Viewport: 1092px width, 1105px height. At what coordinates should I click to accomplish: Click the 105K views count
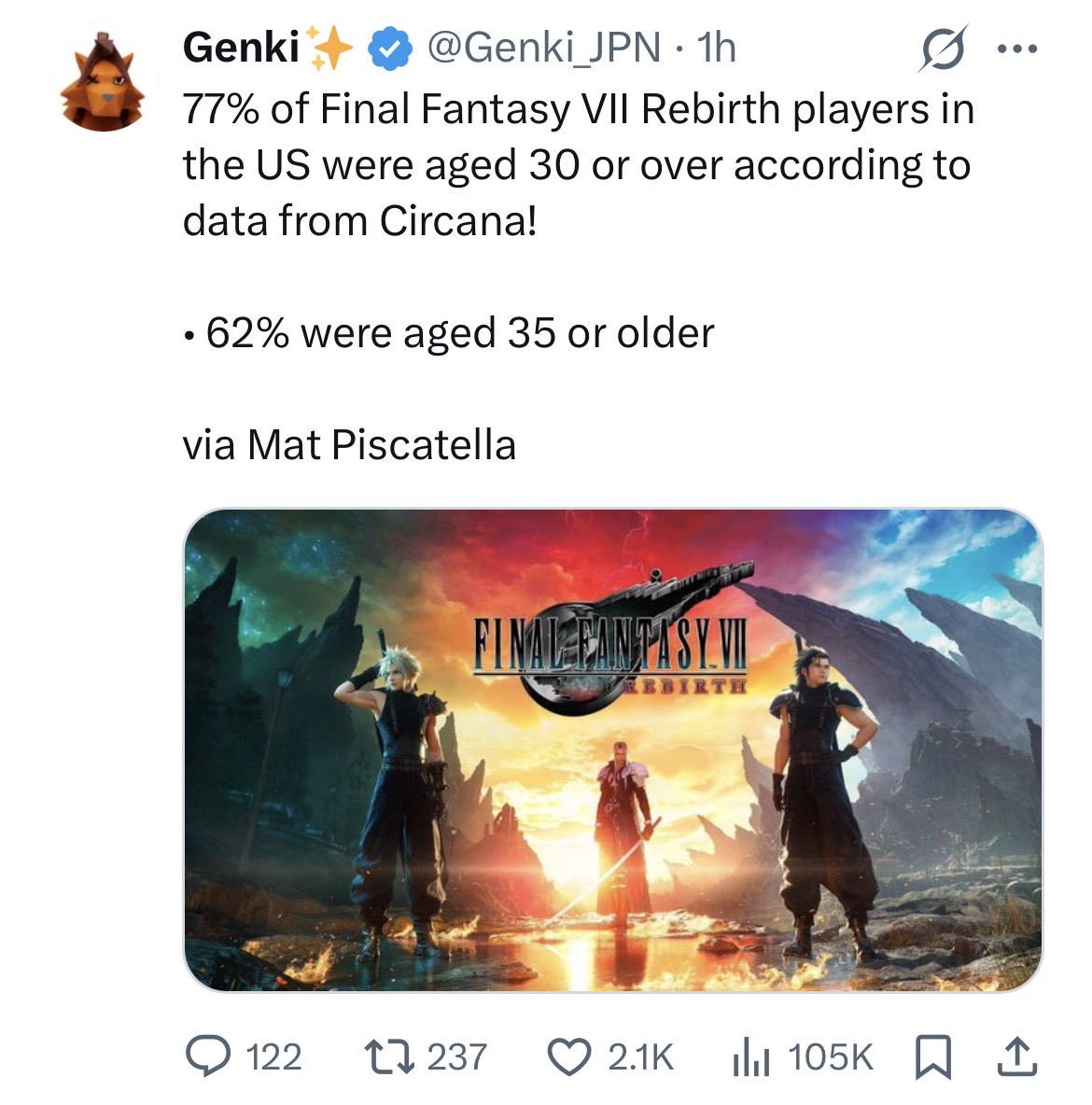[x=831, y=1057]
